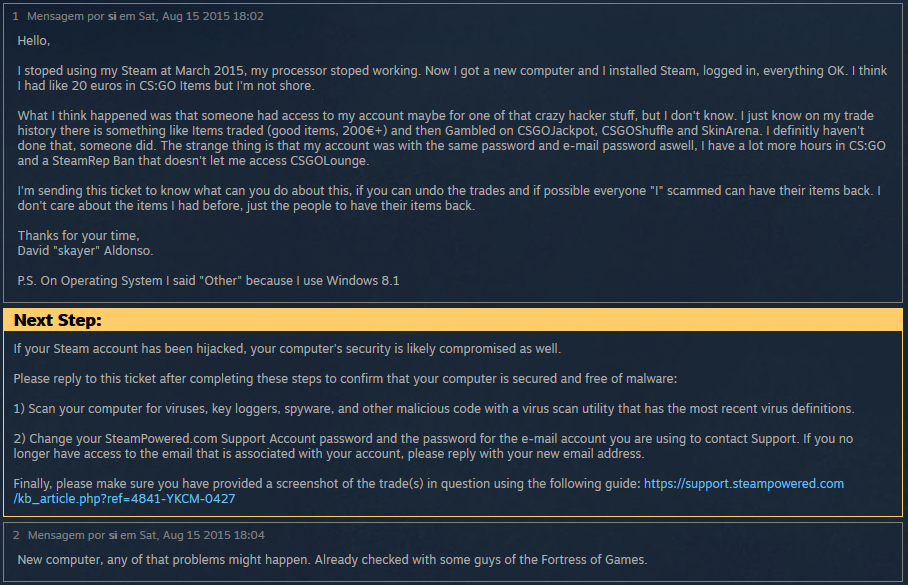The width and height of the screenshot is (908, 585).
Task: Click username "si" in the second message header
Action: (x=112, y=536)
